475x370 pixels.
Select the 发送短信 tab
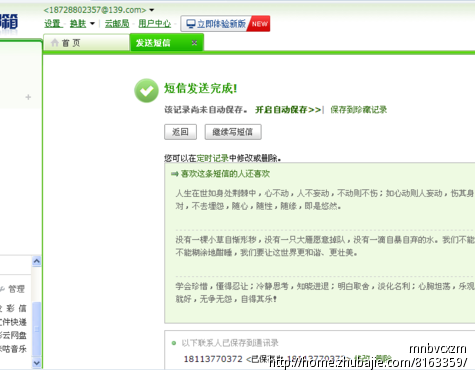[x=166, y=43]
